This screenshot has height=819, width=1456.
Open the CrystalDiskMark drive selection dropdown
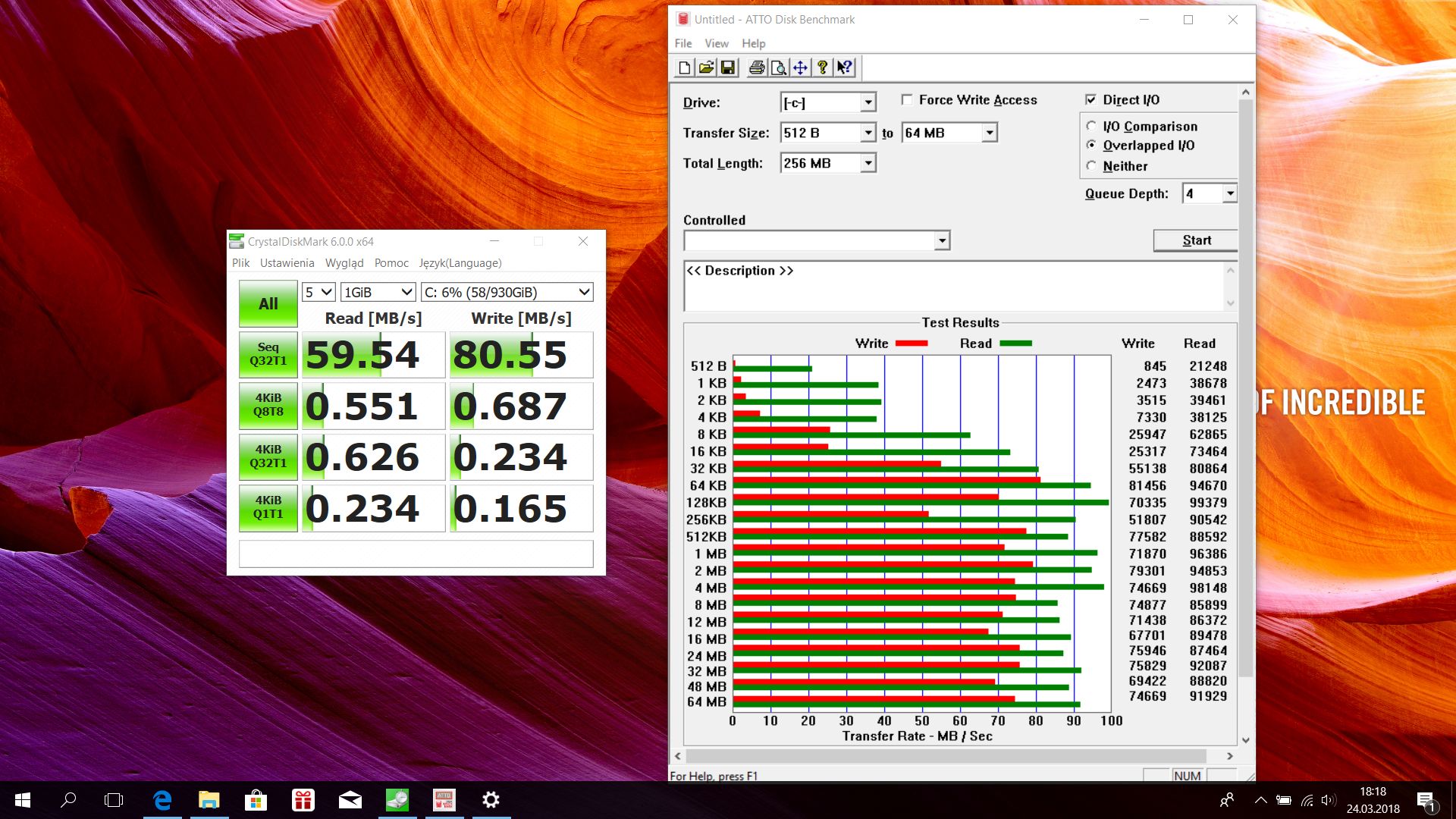584,293
